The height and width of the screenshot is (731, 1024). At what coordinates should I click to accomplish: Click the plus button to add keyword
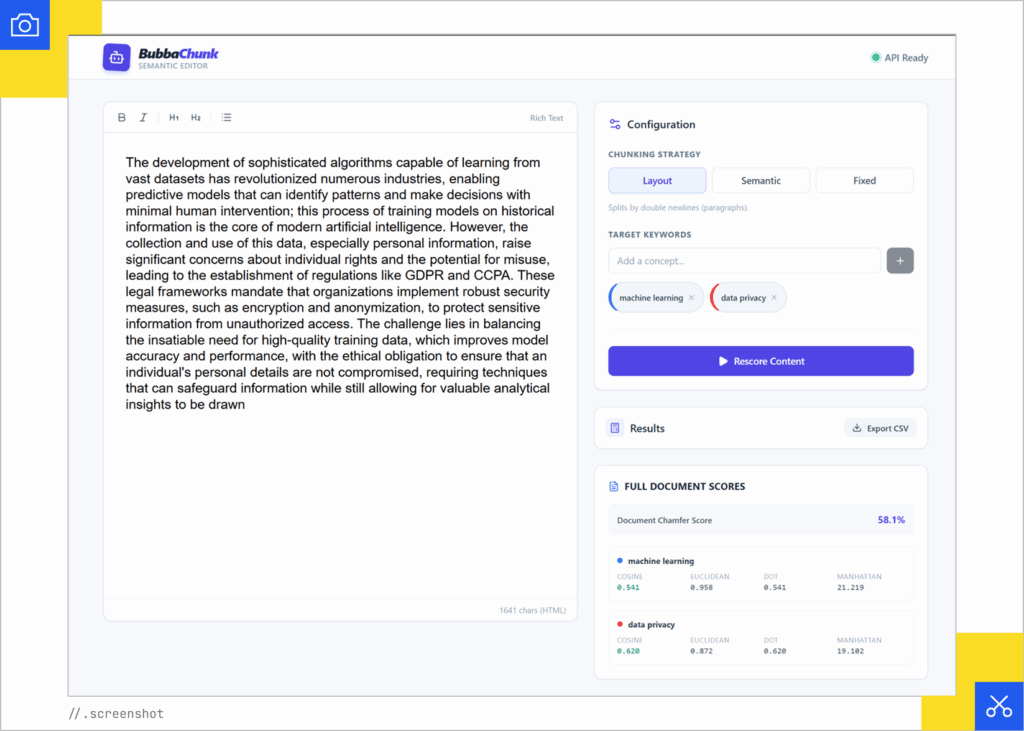tap(899, 261)
